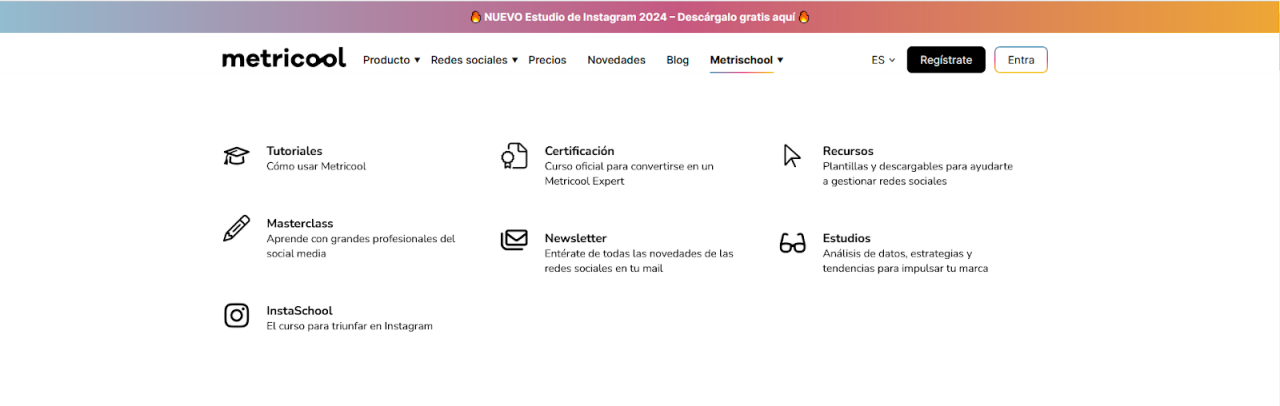
Task: Expand the Producto dropdown menu
Action: click(x=391, y=60)
